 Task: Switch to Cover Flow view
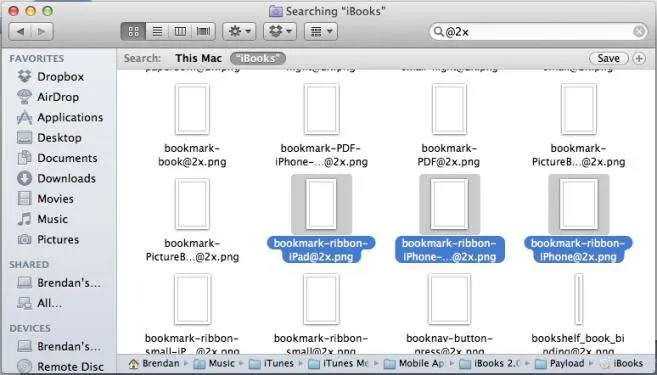(x=203, y=31)
